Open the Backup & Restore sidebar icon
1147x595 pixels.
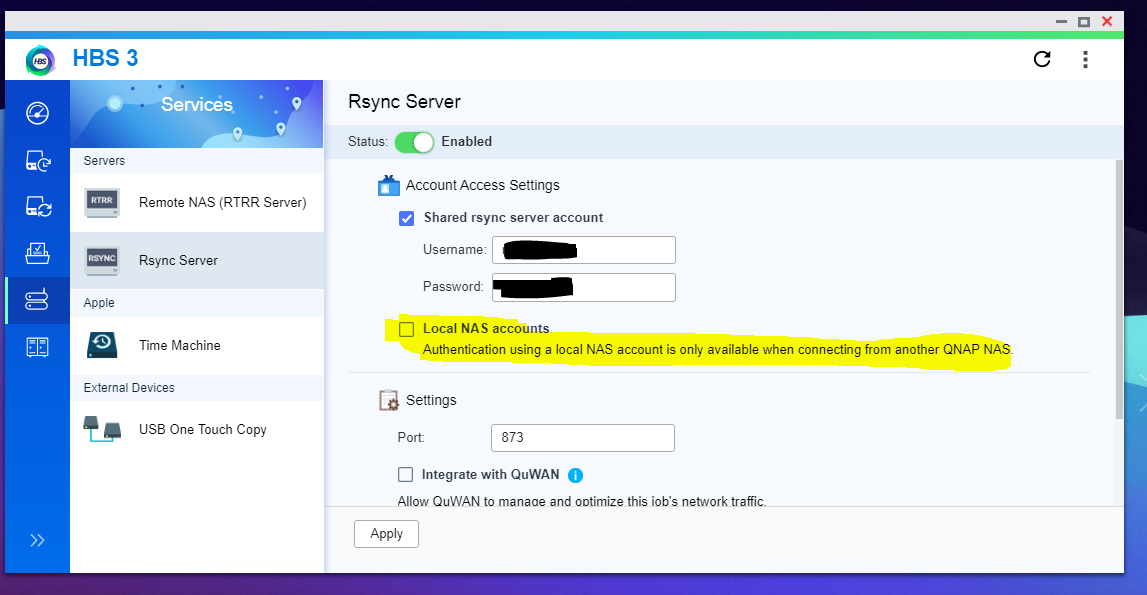click(37, 159)
